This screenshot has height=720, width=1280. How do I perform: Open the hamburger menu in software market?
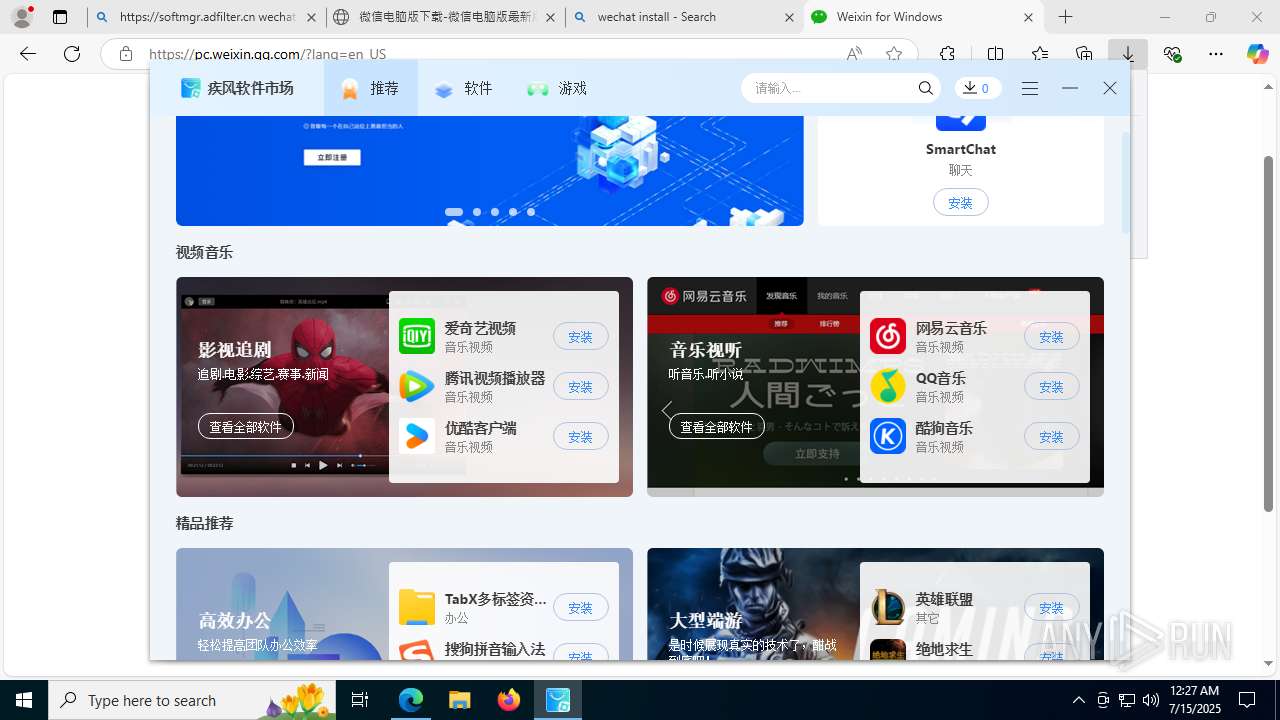[1030, 88]
